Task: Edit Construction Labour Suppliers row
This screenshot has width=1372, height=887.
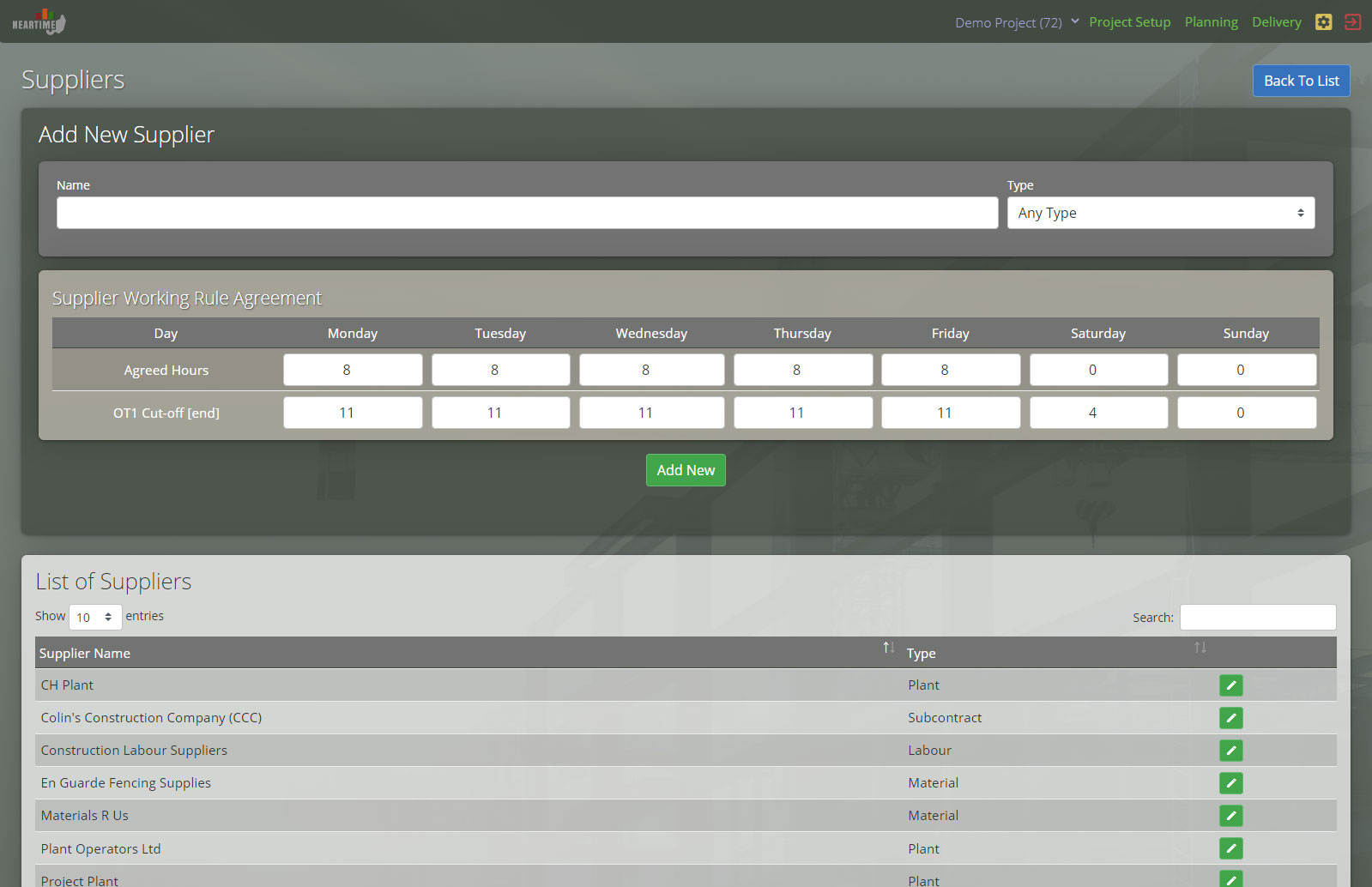Action: click(x=1230, y=751)
